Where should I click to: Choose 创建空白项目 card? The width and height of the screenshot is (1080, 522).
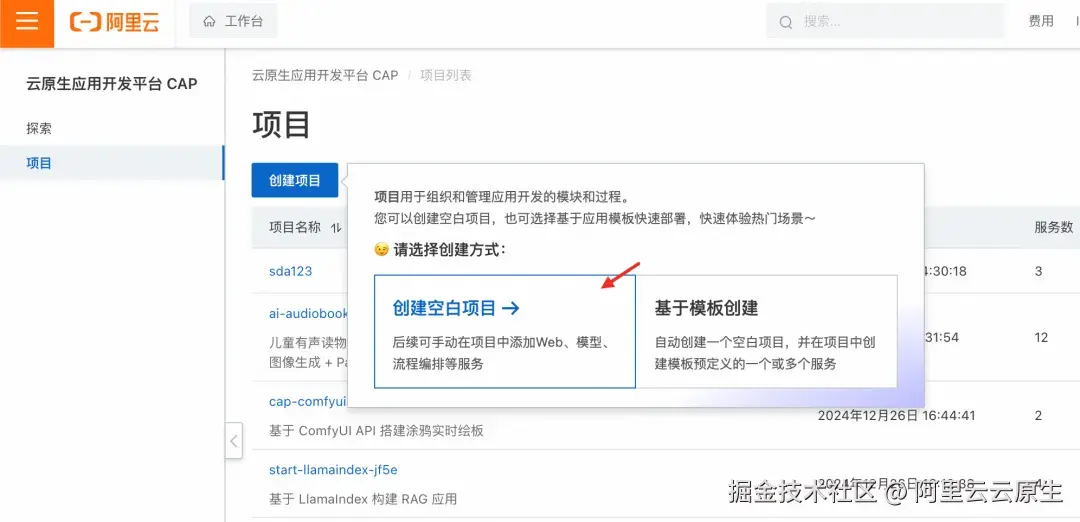pos(505,332)
